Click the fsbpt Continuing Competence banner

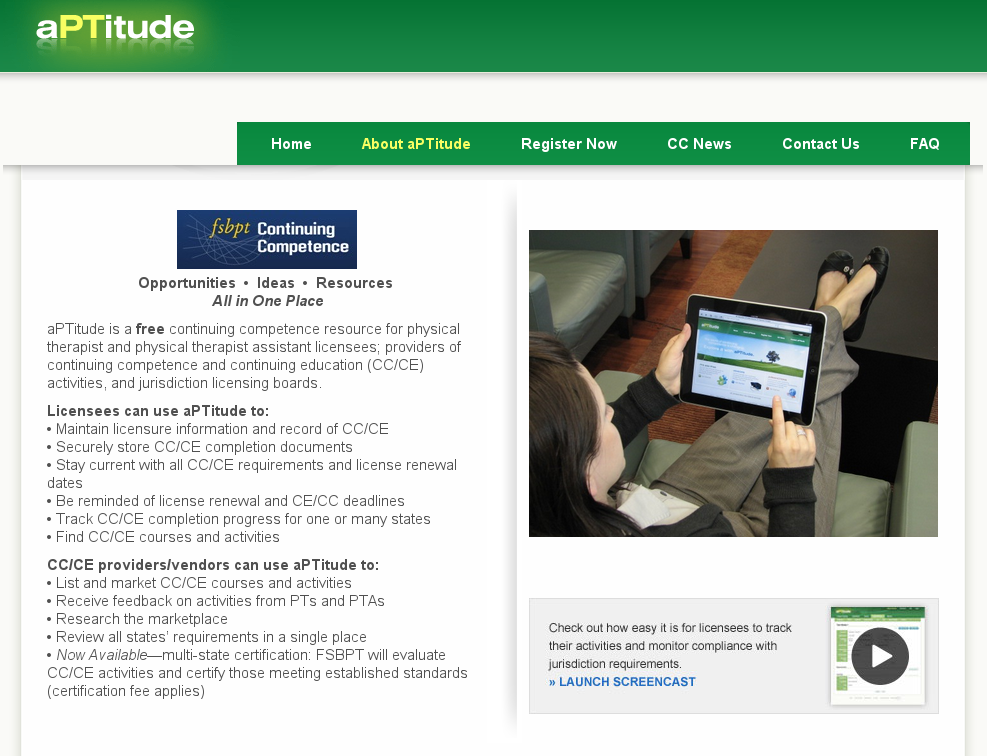click(x=267, y=239)
